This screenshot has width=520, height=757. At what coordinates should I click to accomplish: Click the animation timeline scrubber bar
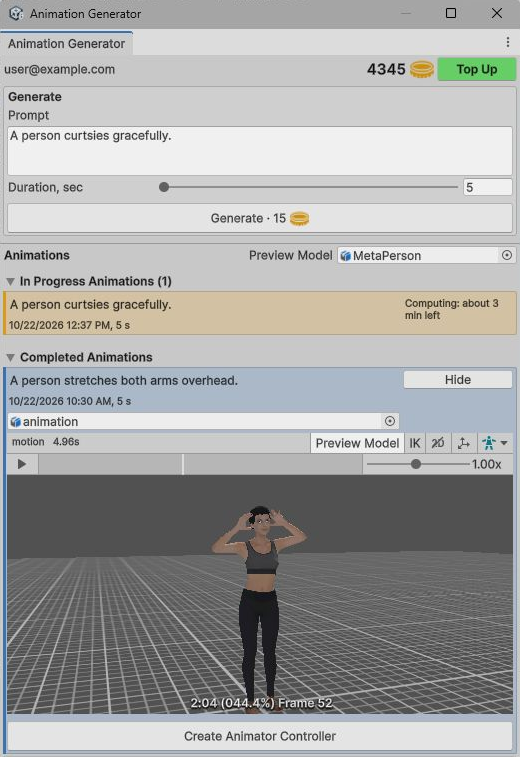[200, 464]
